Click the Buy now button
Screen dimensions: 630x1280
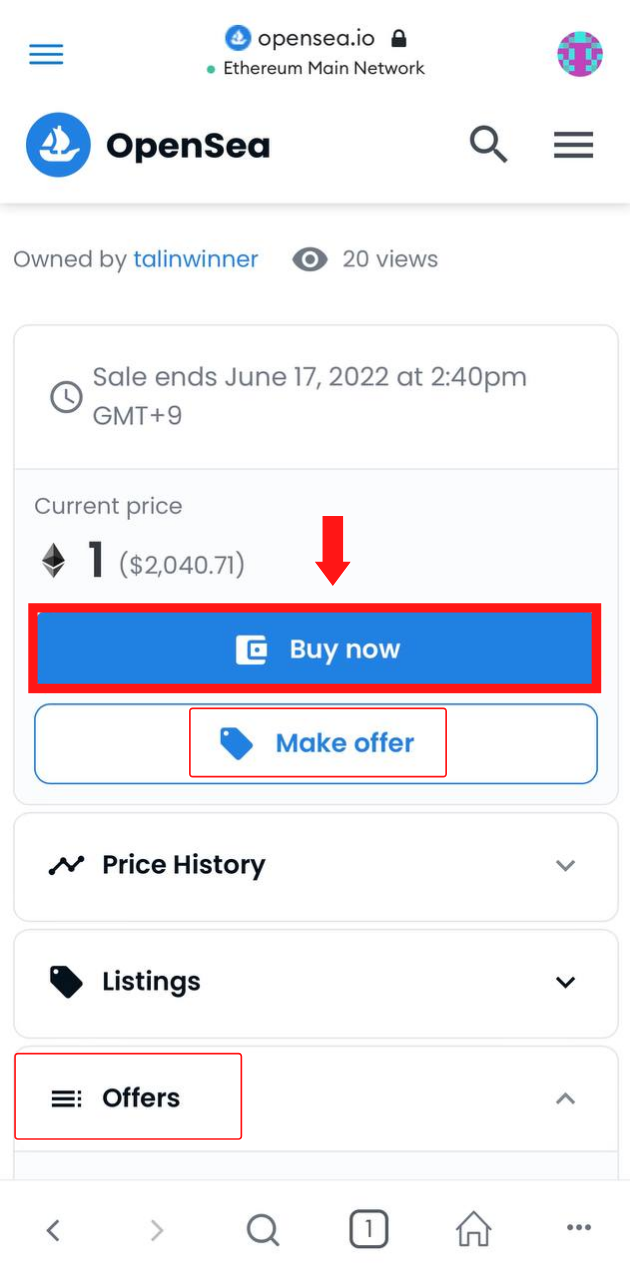[x=315, y=649]
